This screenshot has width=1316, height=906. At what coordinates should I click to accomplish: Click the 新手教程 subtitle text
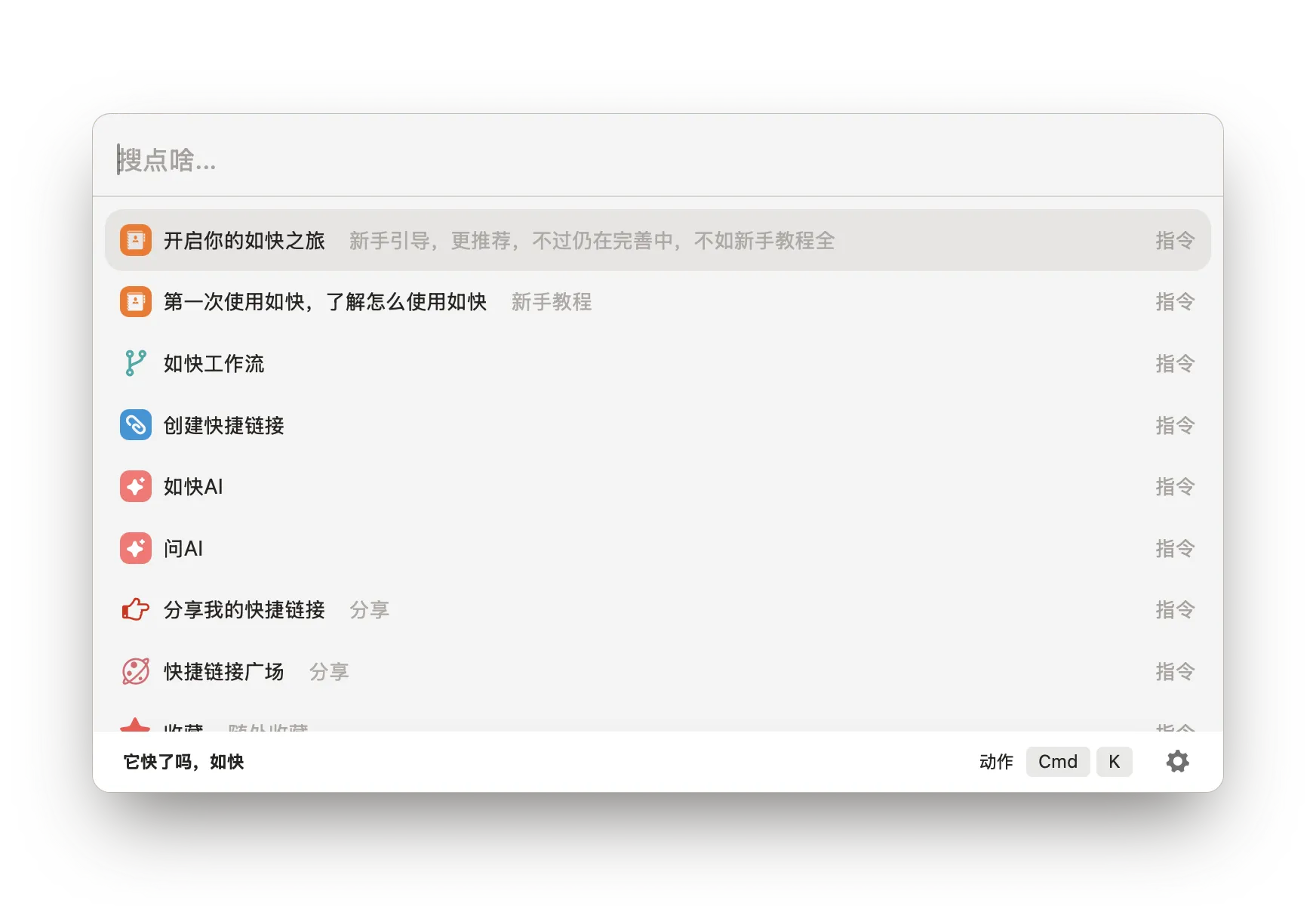click(x=552, y=302)
